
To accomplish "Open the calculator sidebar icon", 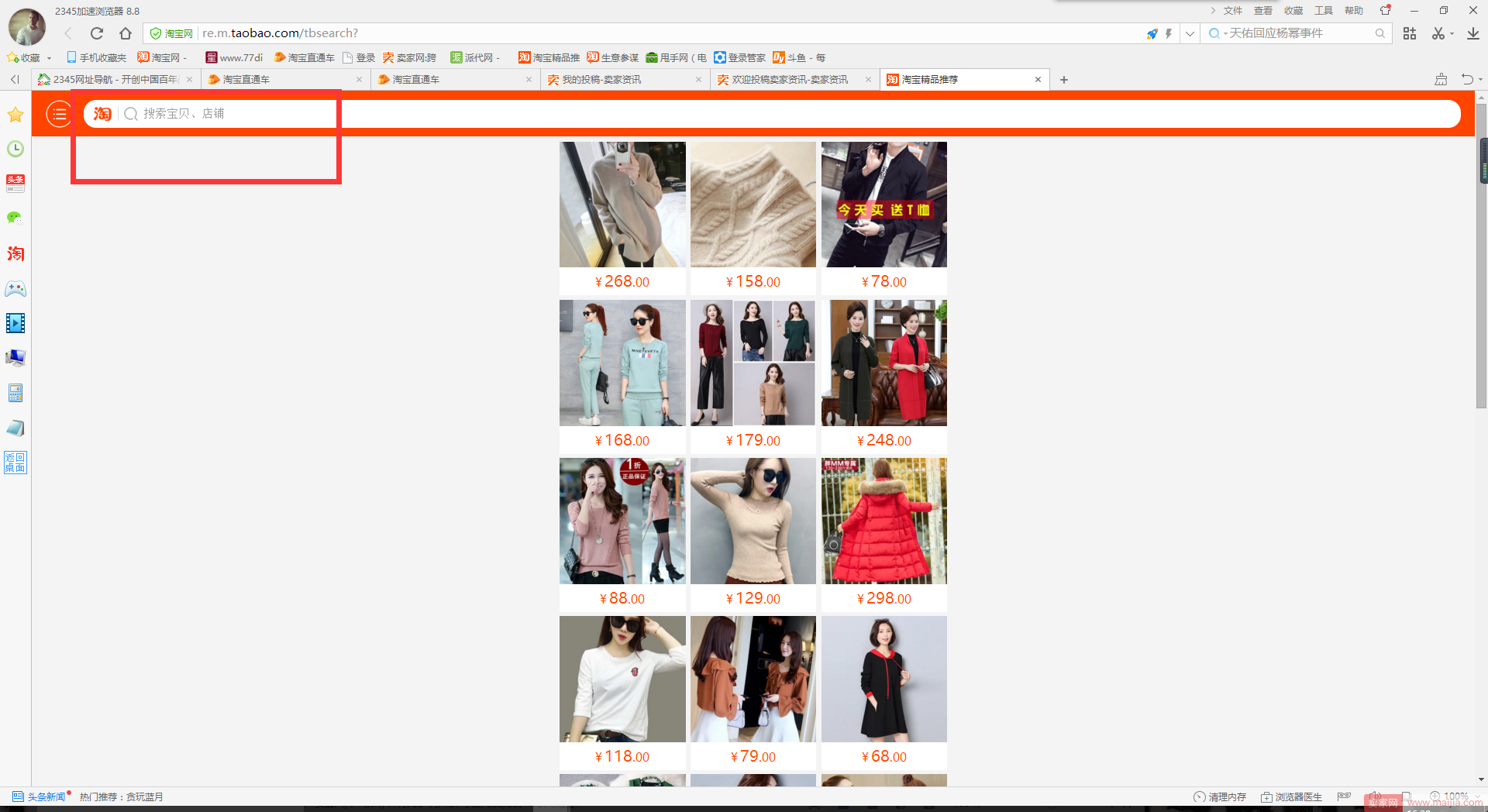I will (x=15, y=393).
